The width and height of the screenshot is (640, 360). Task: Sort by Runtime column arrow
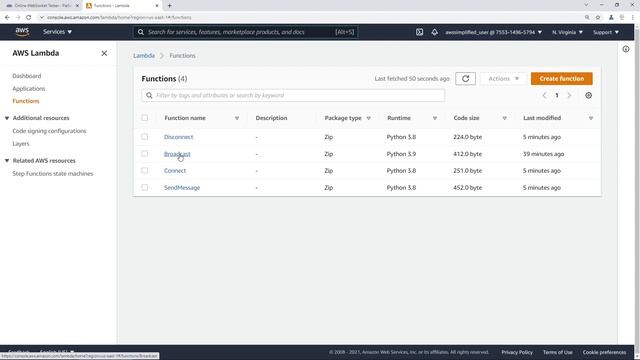point(435,118)
